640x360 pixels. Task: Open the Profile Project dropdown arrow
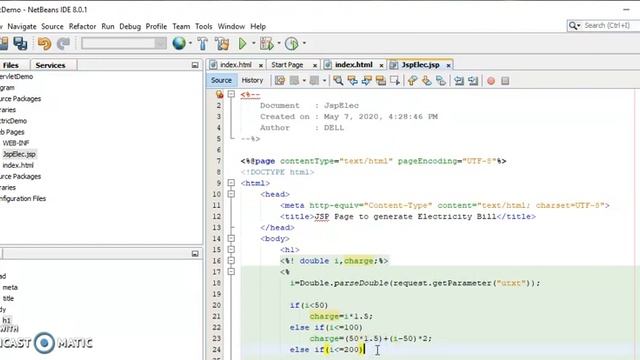304,43
